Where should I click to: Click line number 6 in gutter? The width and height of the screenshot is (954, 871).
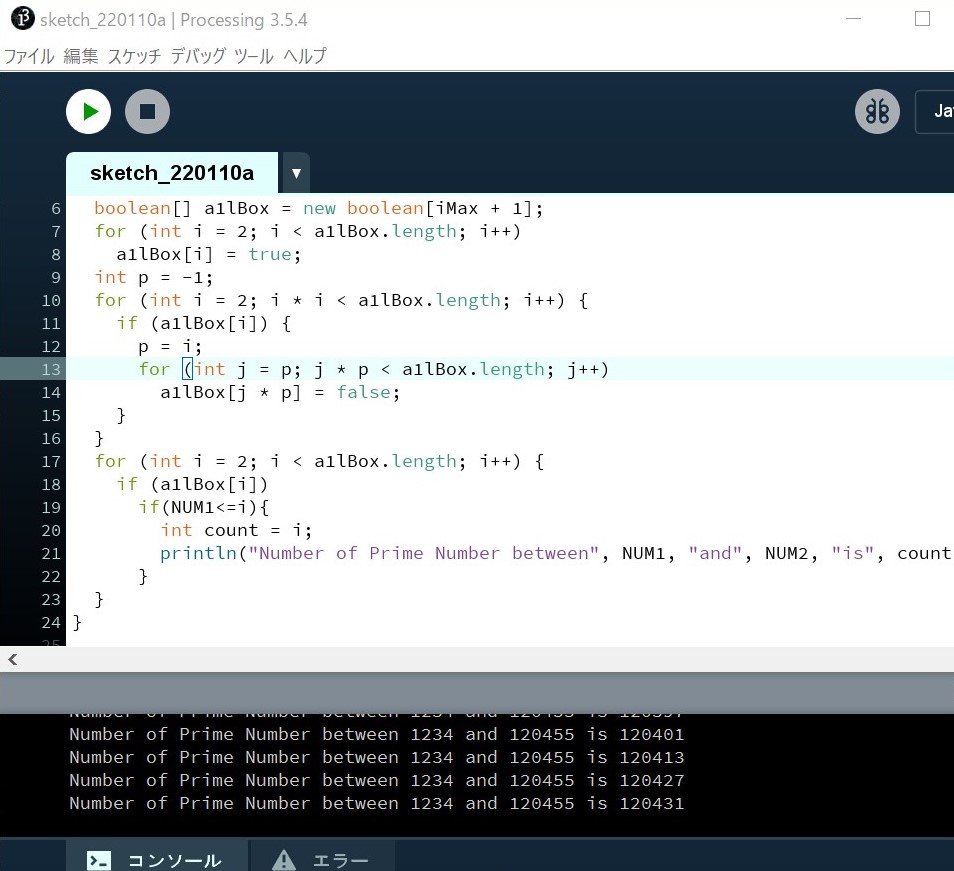tap(56, 209)
